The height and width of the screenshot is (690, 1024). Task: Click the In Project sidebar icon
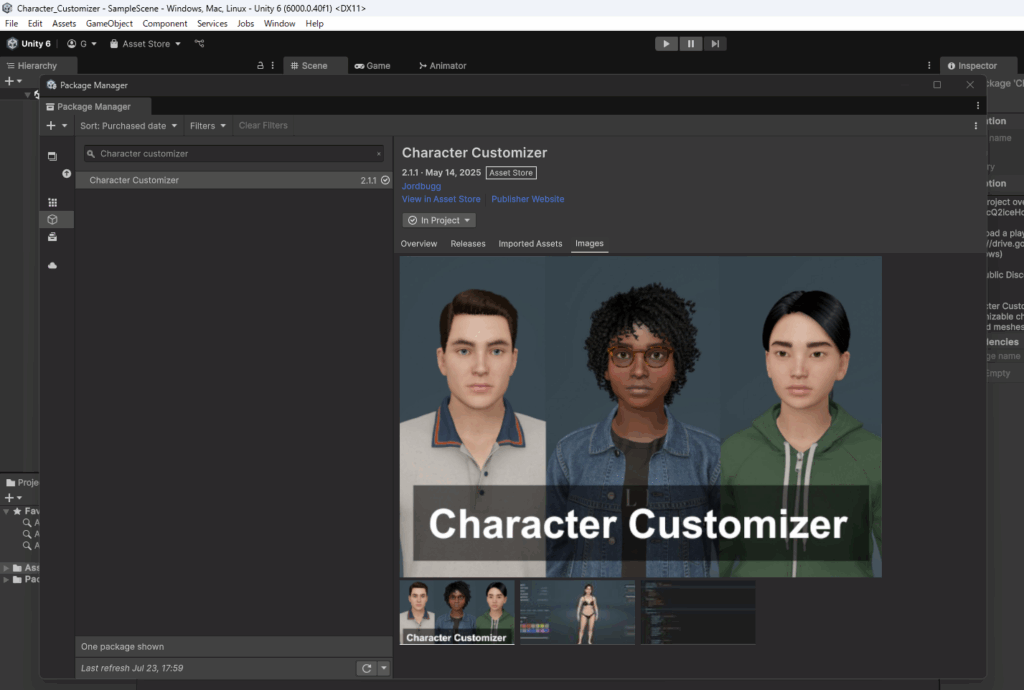[52, 156]
